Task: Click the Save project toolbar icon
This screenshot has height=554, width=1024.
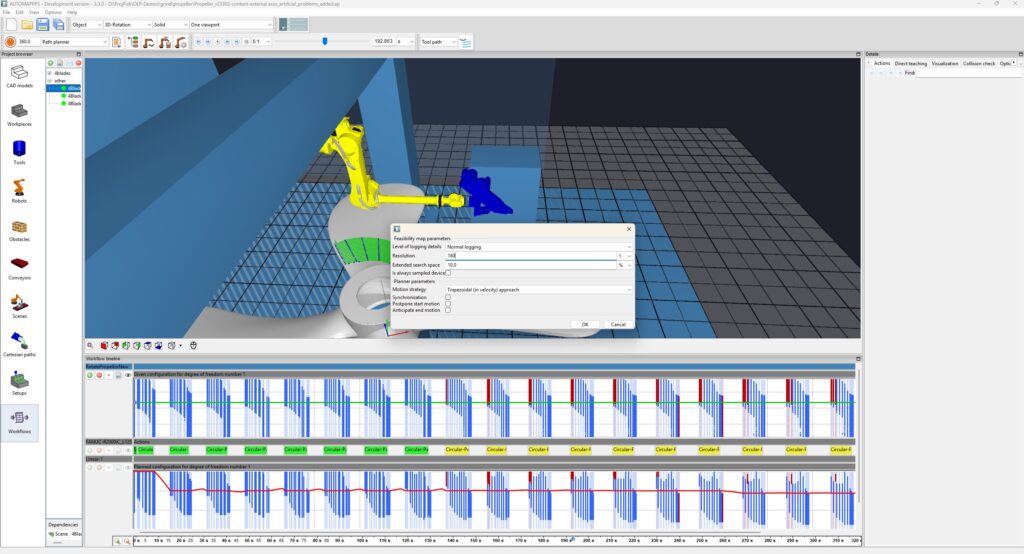Action: (42, 25)
